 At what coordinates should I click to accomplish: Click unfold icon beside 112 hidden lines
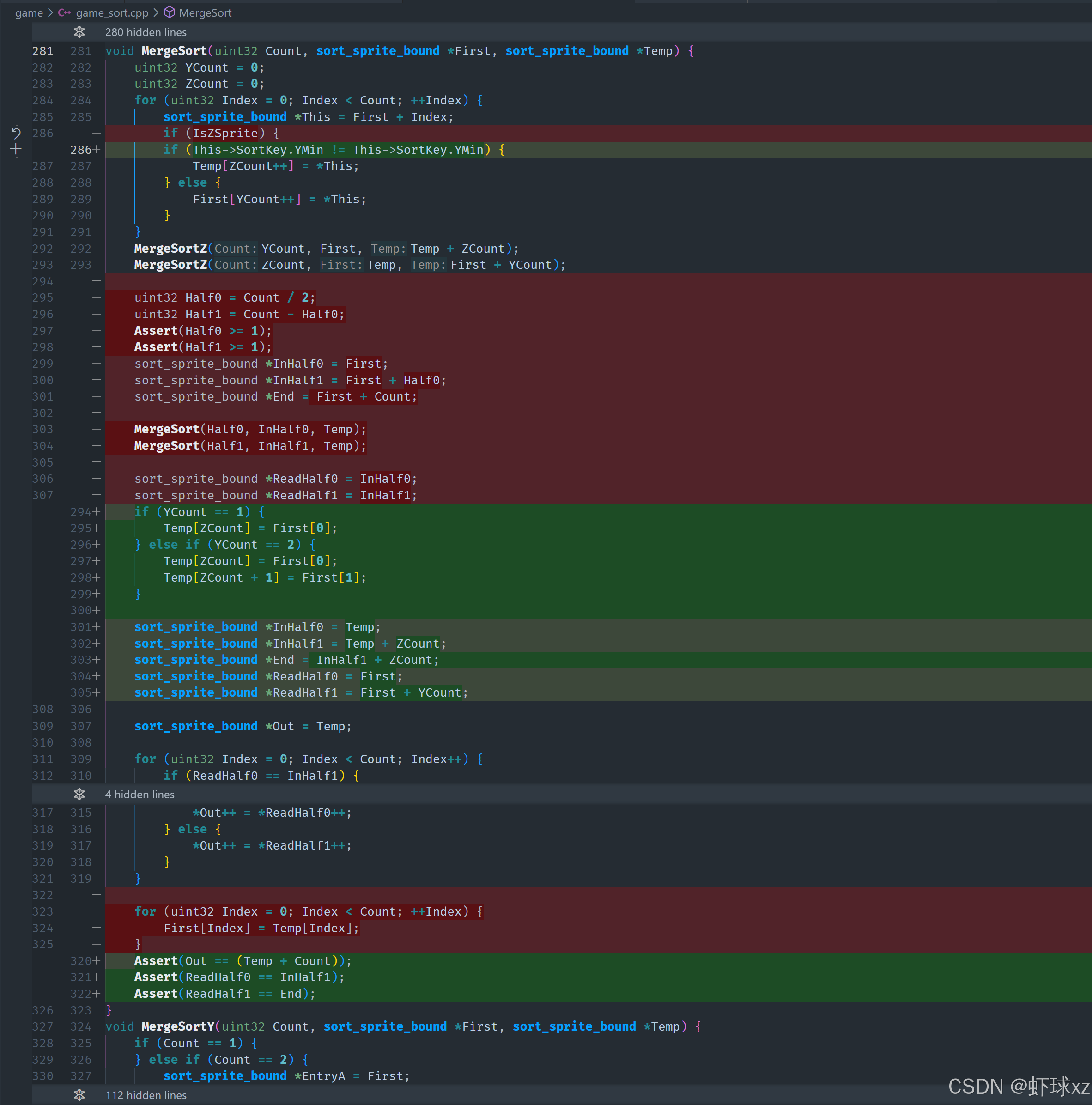(79, 1095)
